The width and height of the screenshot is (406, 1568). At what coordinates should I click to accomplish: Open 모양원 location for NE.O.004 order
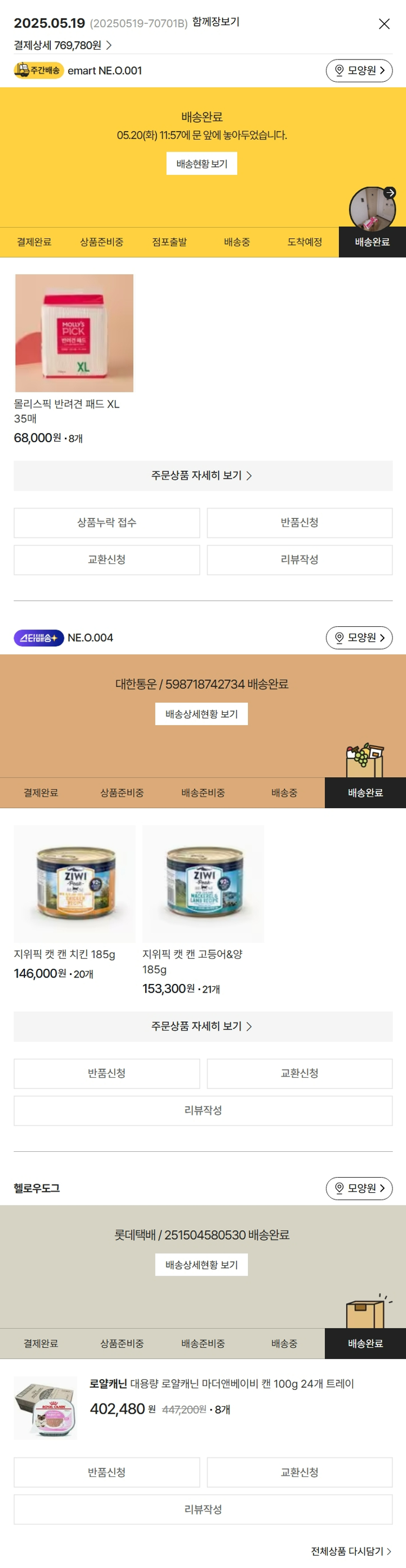[359, 637]
